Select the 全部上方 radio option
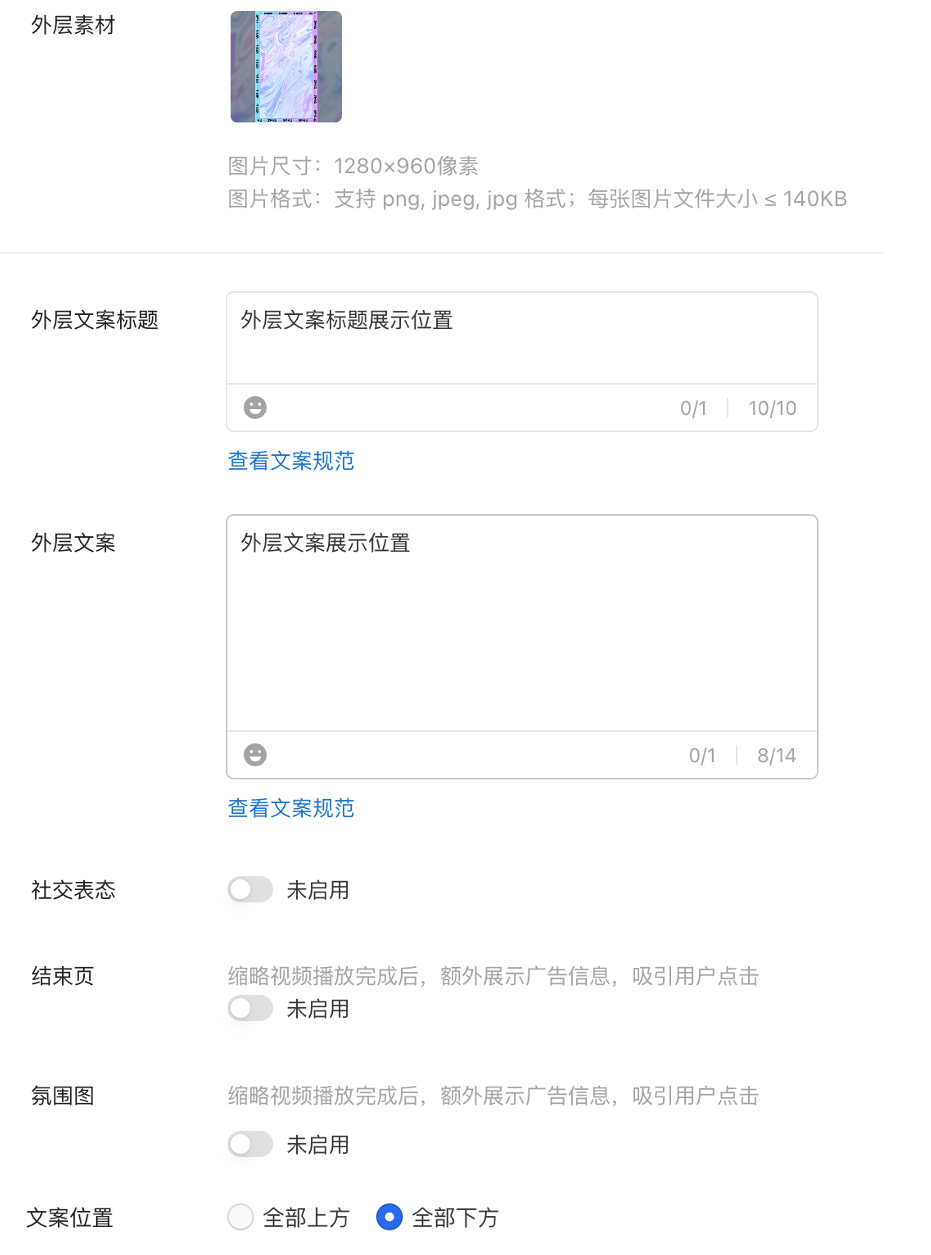Screen dimensions: 931x1255 [241, 1217]
